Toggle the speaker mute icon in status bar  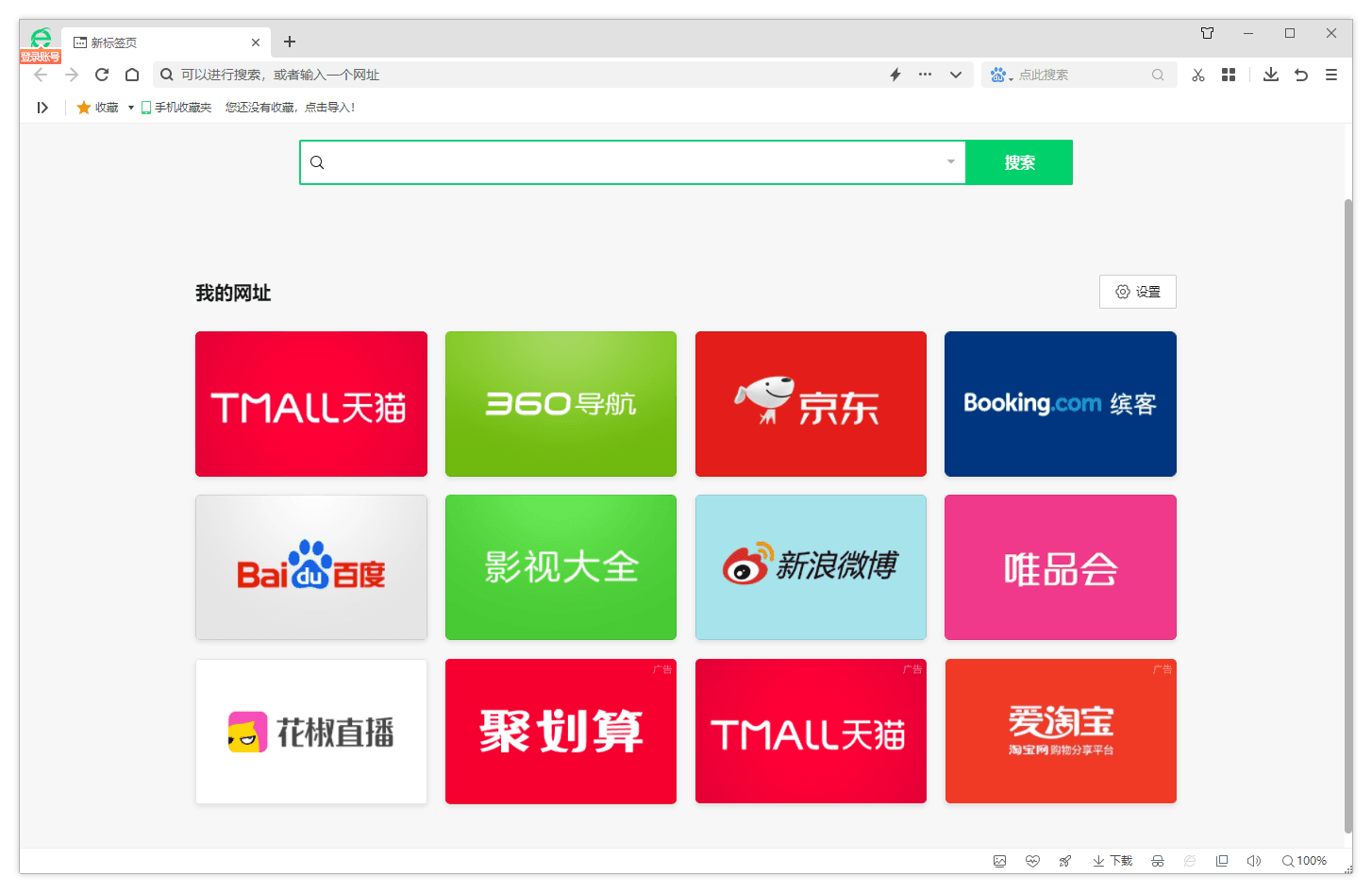[1254, 860]
